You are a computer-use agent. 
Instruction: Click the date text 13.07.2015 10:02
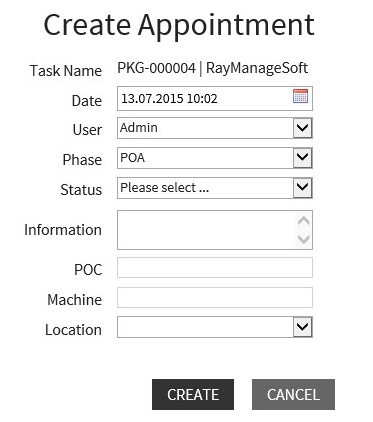point(169,99)
